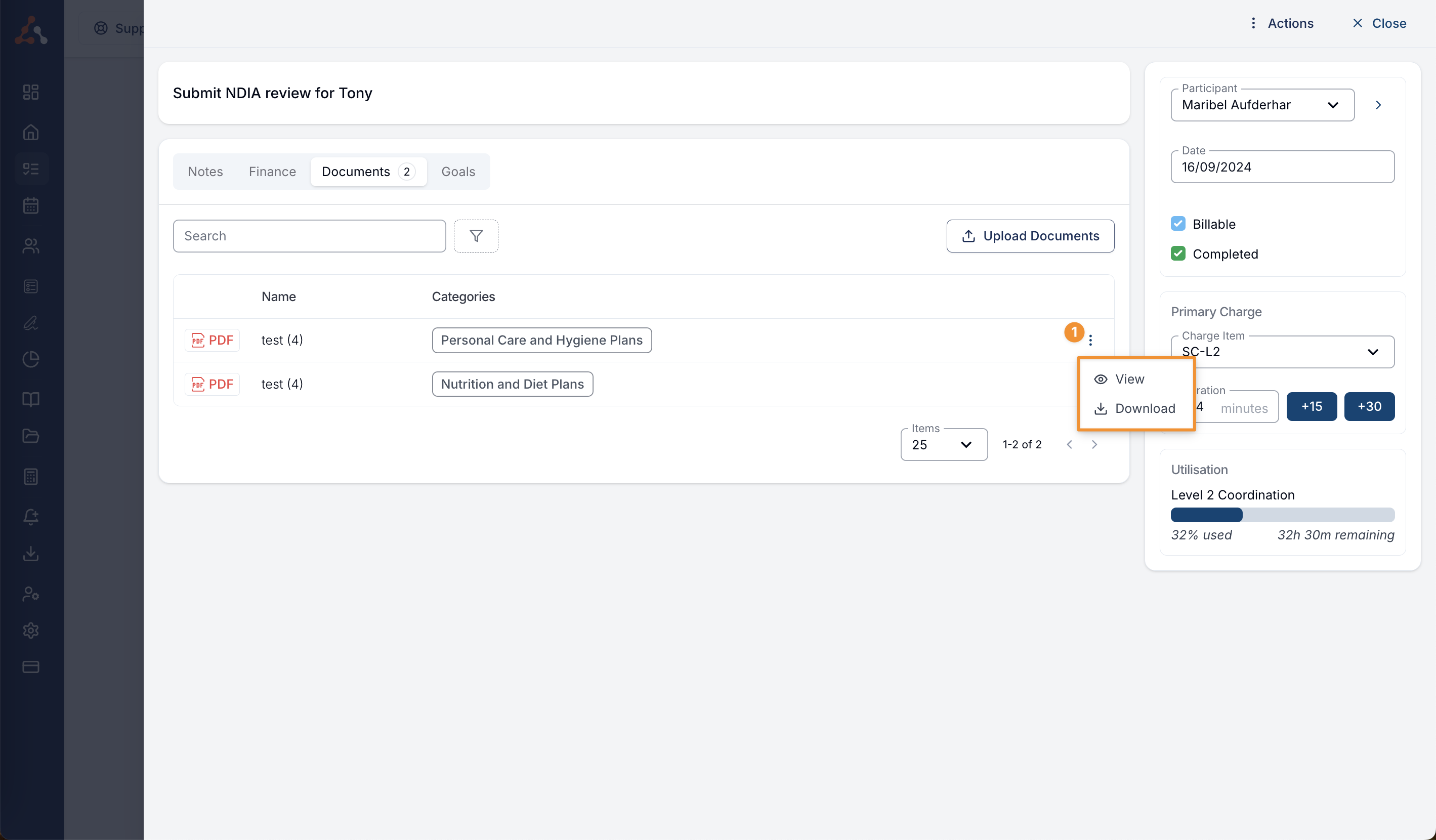Add 30 minutes with +30 button
Image resolution: width=1436 pixels, height=840 pixels.
[1369, 406]
